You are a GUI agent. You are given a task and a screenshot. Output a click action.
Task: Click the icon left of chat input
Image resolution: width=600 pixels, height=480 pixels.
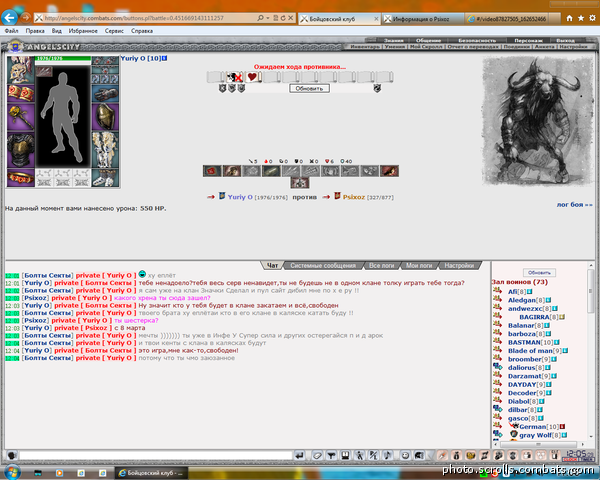coord(12,456)
